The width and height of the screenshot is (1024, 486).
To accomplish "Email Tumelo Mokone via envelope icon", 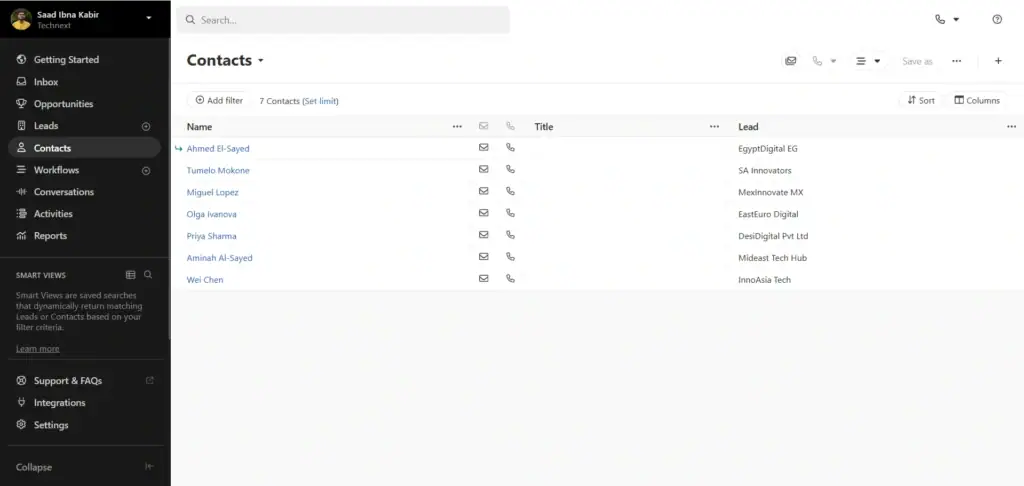I will [x=483, y=169].
